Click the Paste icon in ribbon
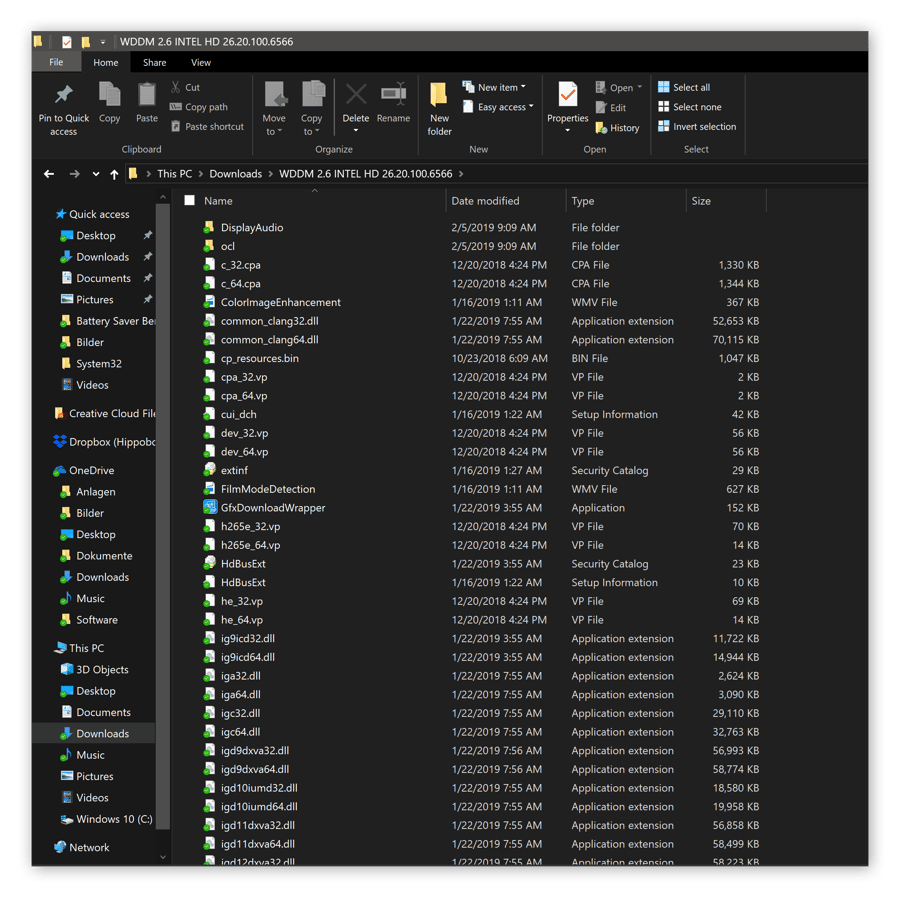The image size is (900, 897). [x=147, y=96]
